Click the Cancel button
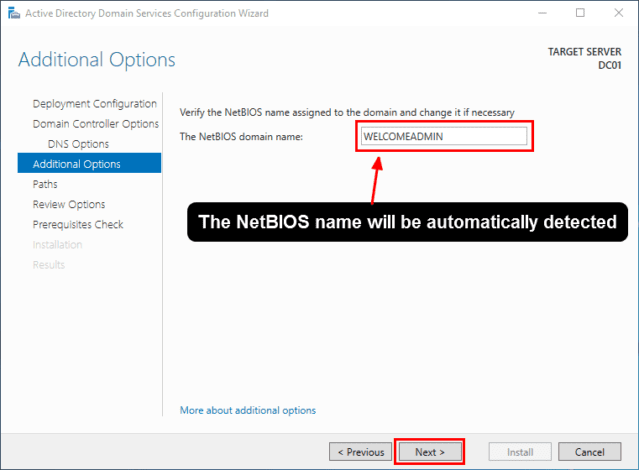Viewport: 639px width, 470px height. 590,452
